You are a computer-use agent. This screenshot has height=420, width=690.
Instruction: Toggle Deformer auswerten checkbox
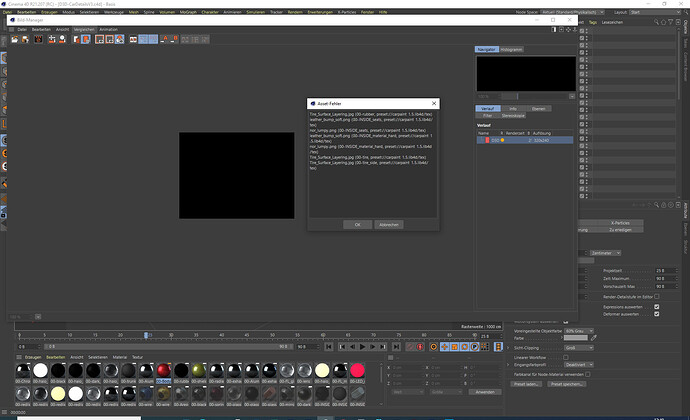tap(657, 314)
